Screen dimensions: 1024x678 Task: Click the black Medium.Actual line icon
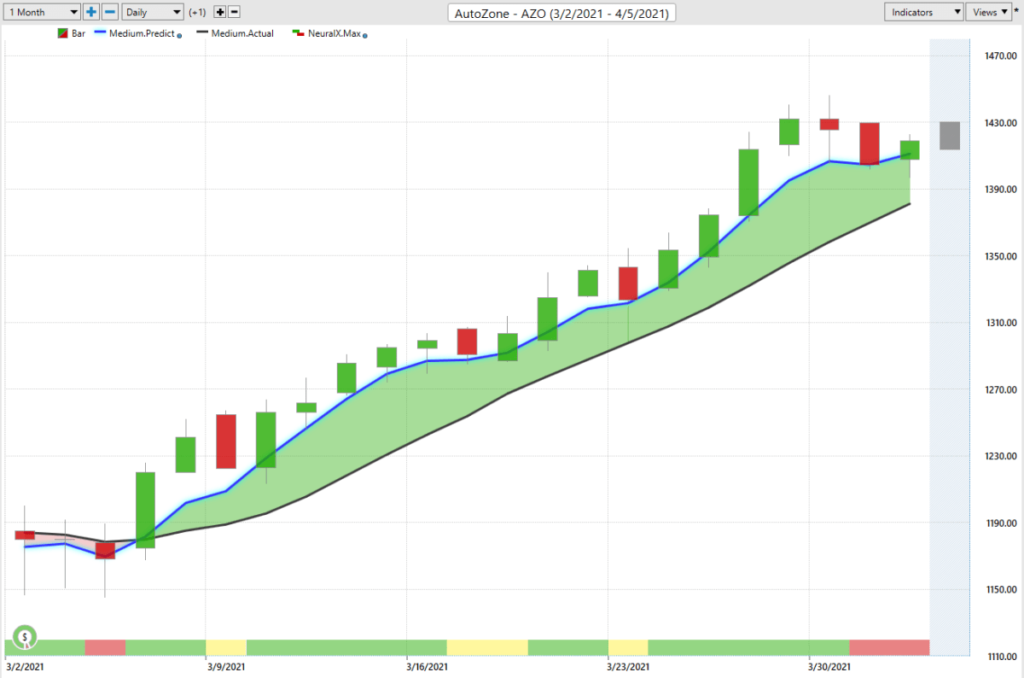(202, 32)
